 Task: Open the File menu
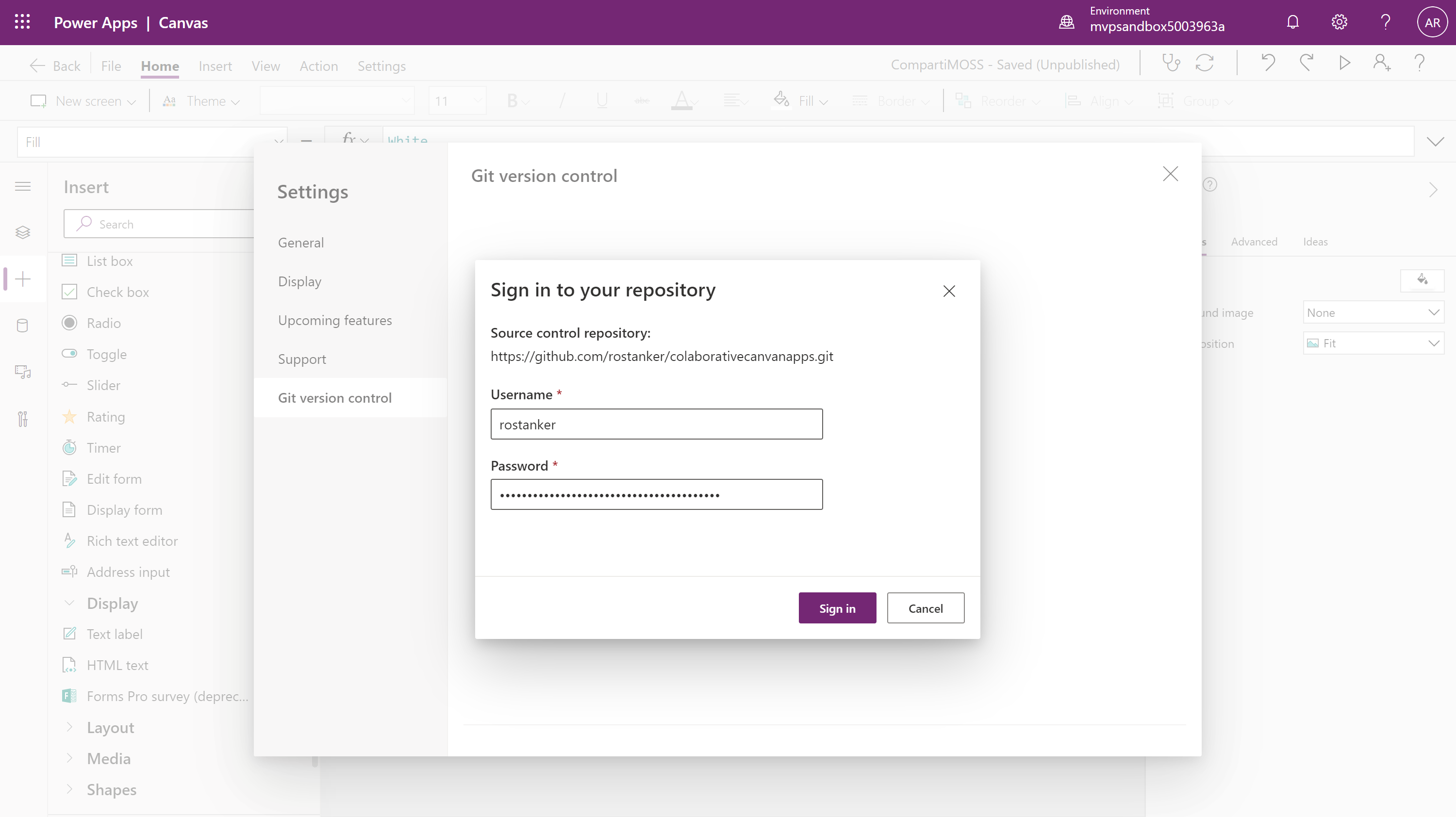click(x=111, y=65)
